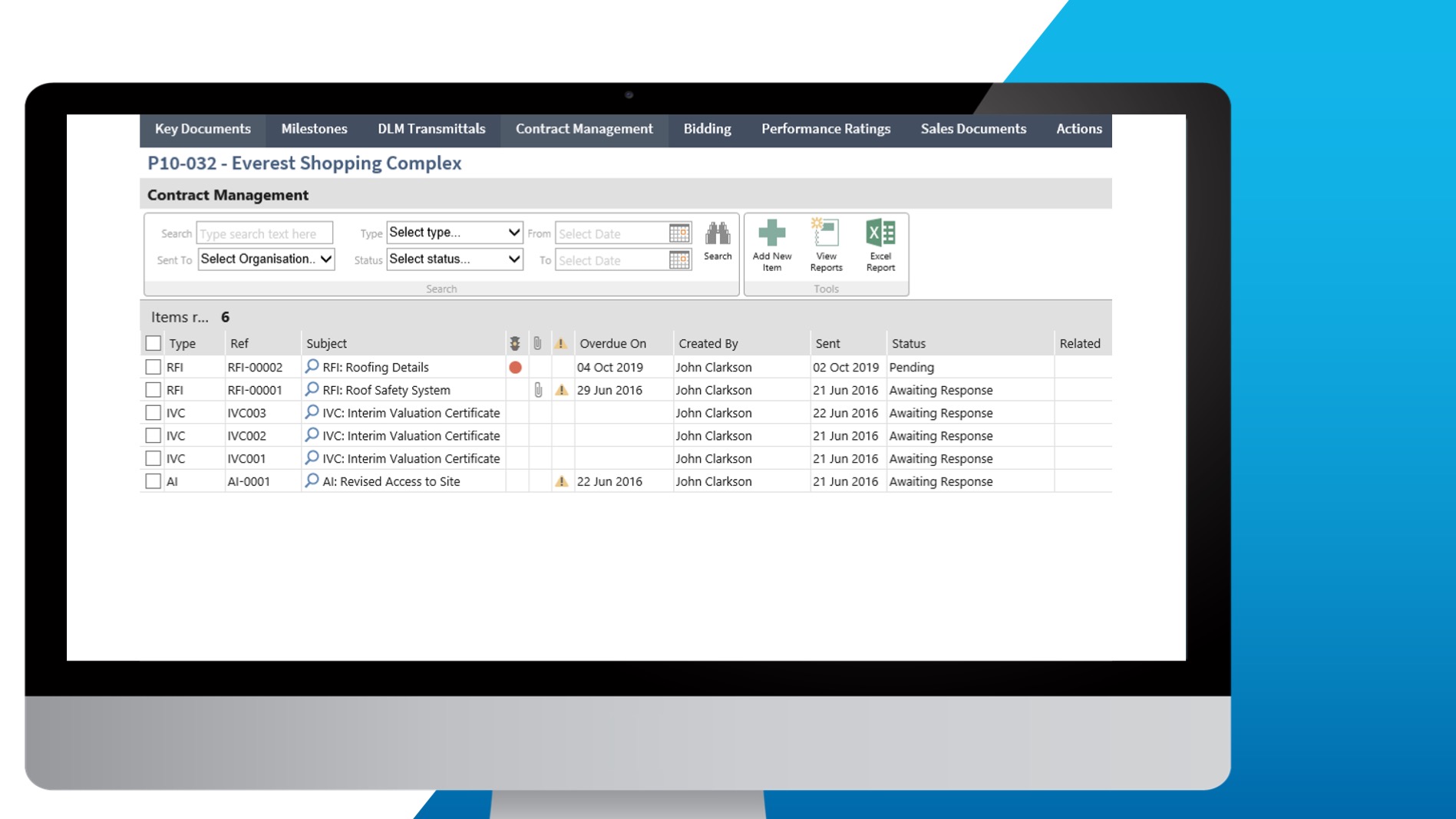Image resolution: width=1456 pixels, height=819 pixels.
Task: Export via the Excel Report icon
Action: pos(880,233)
